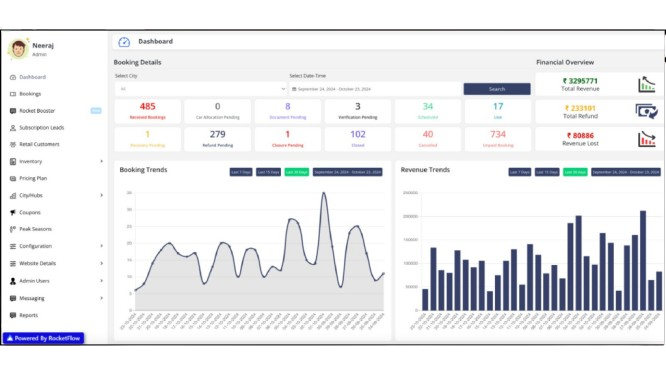666x375 pixels.
Task: Expand the Configuration submenu arrow
Action: tap(102, 246)
